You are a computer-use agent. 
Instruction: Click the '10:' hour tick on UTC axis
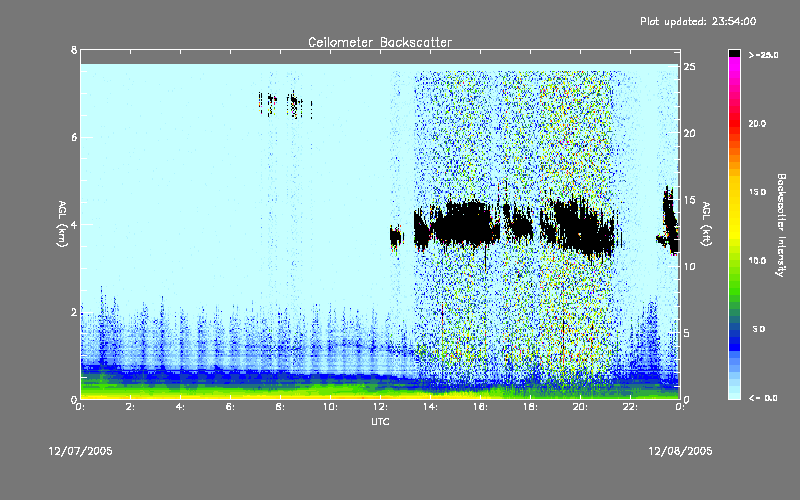coord(330,407)
